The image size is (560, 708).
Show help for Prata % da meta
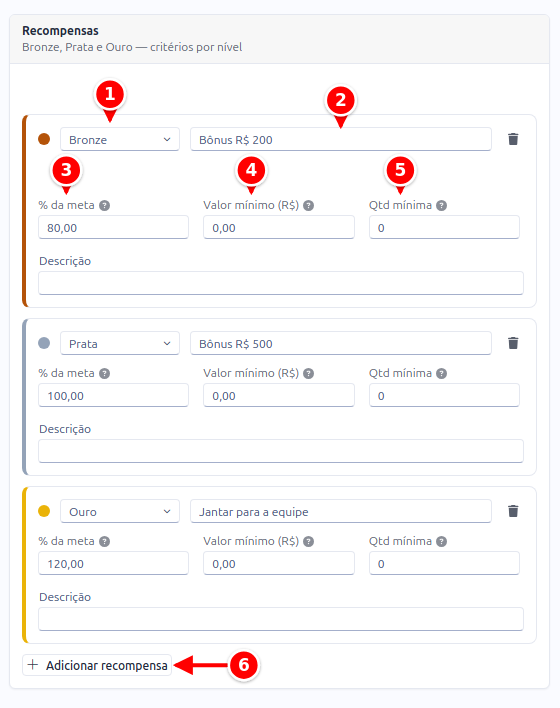click(x=104, y=373)
